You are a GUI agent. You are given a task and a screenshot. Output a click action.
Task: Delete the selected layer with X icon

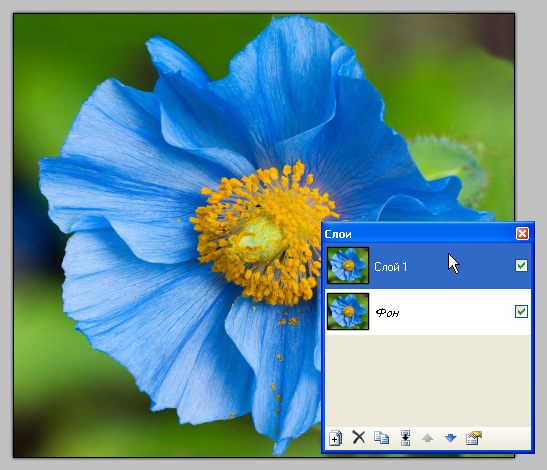[358, 437]
